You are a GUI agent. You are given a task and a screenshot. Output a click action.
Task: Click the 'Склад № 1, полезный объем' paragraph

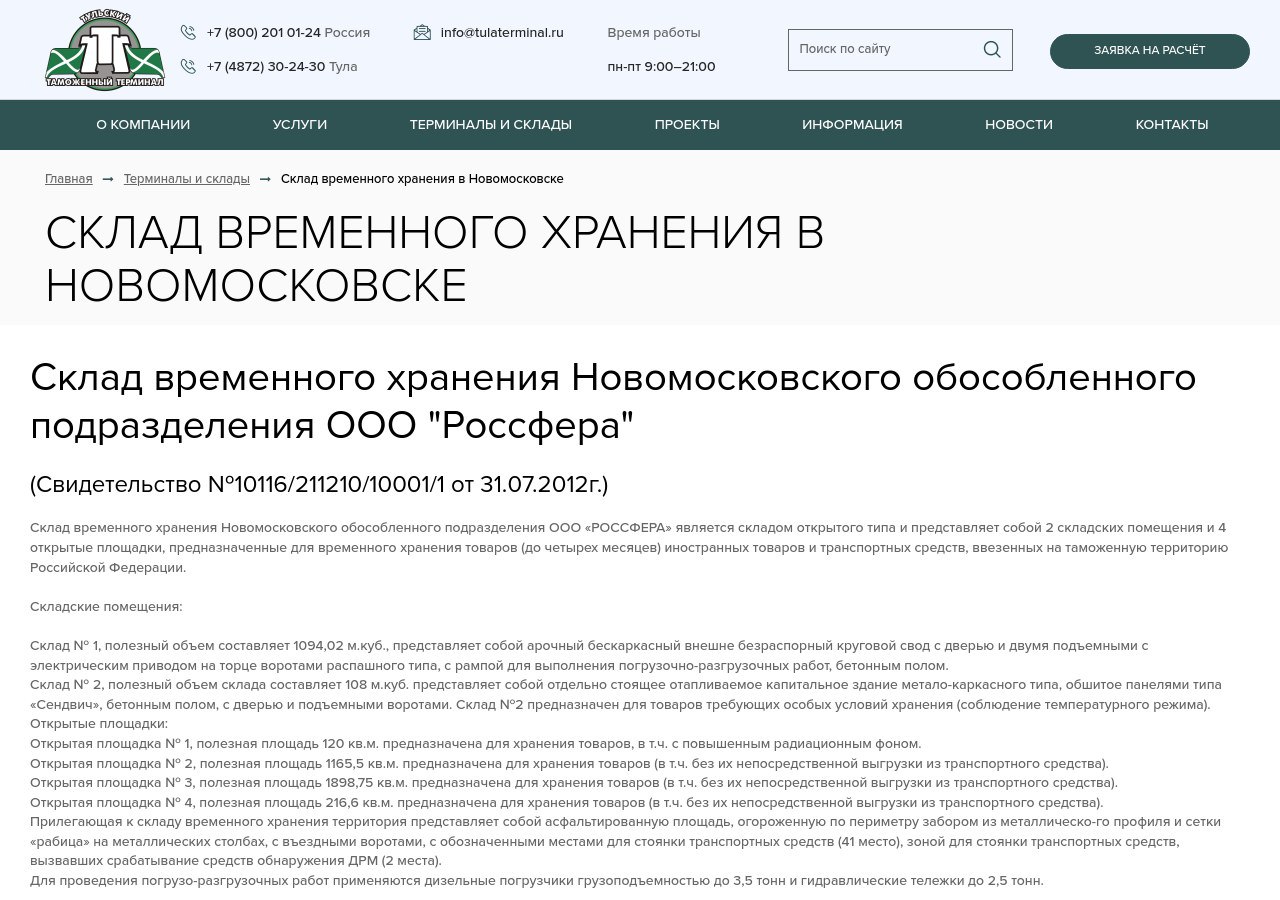tap(589, 656)
